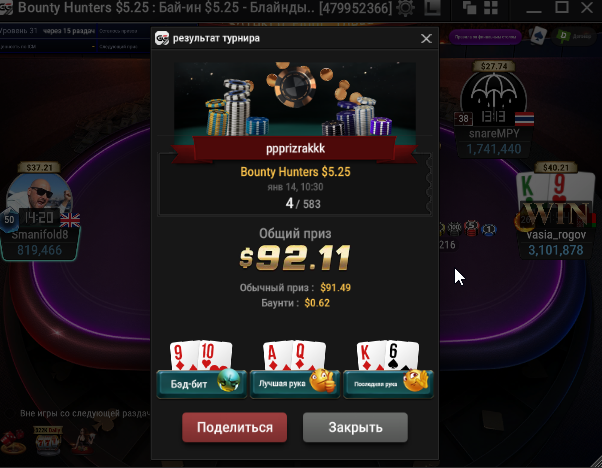Toggle Вне игры со следующей раздачи checkbox
602x468 pixels.
(10, 413)
